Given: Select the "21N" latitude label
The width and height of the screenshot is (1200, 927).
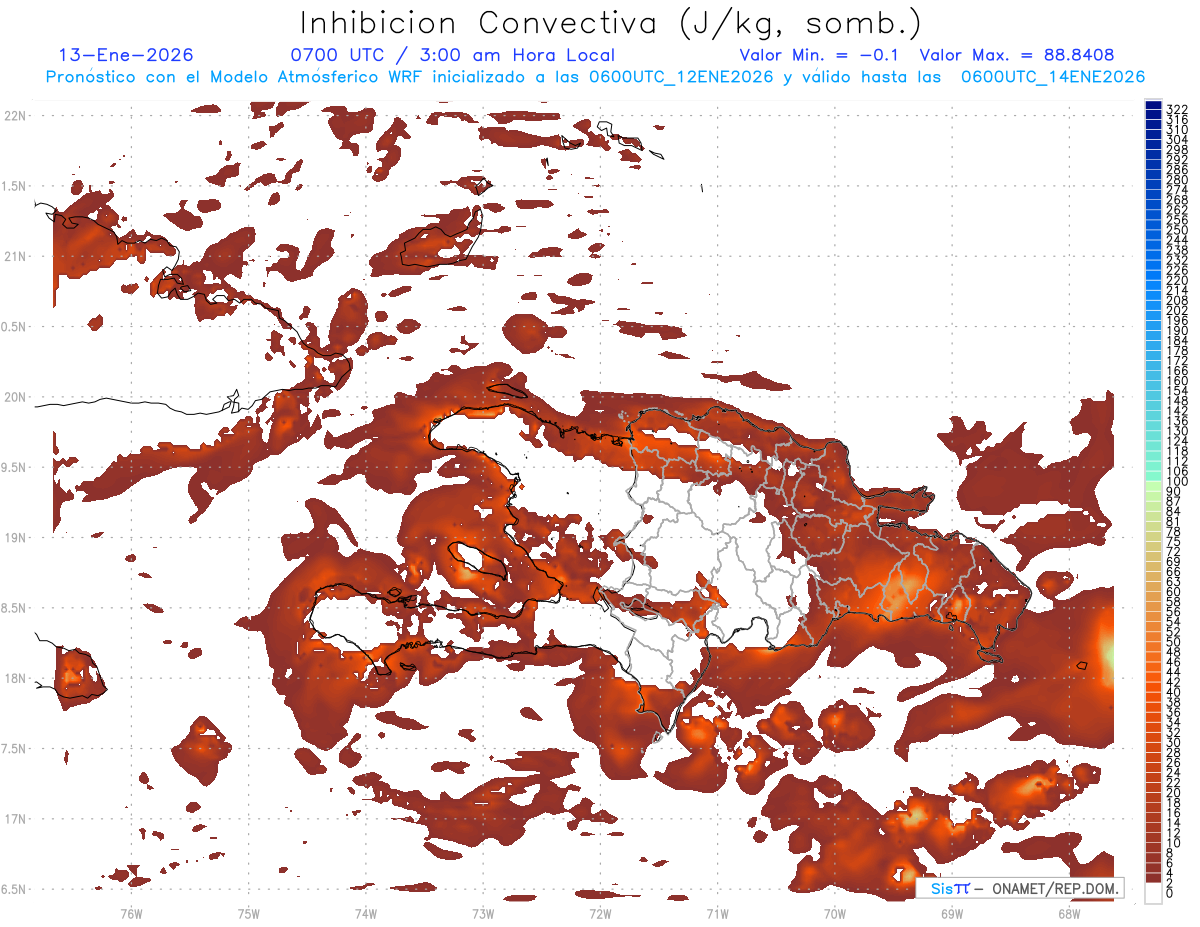Looking at the screenshot, I should tap(15, 256).
